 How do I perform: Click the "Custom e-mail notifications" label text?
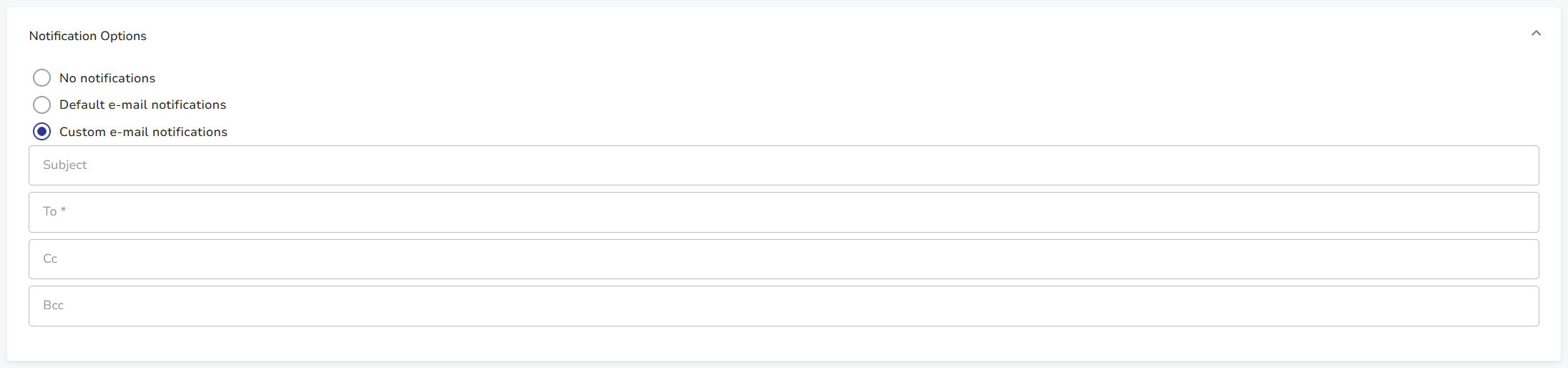(143, 132)
